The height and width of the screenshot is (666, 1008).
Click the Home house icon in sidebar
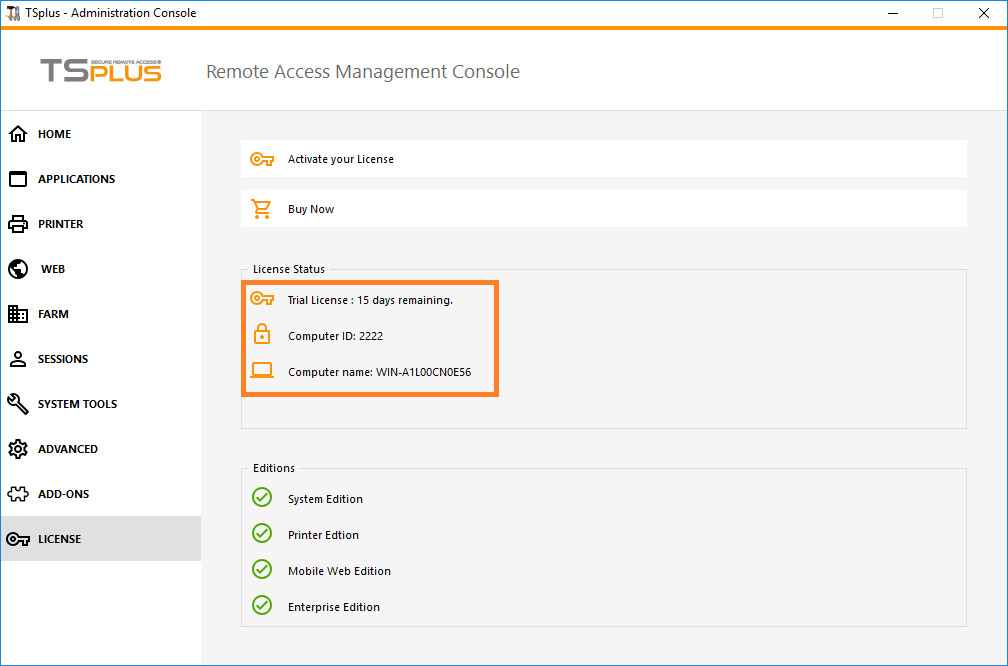[18, 134]
